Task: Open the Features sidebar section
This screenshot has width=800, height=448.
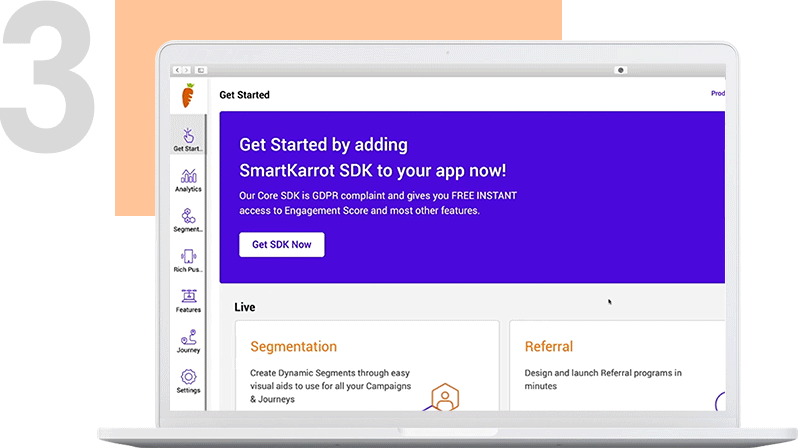Action: coord(188,301)
